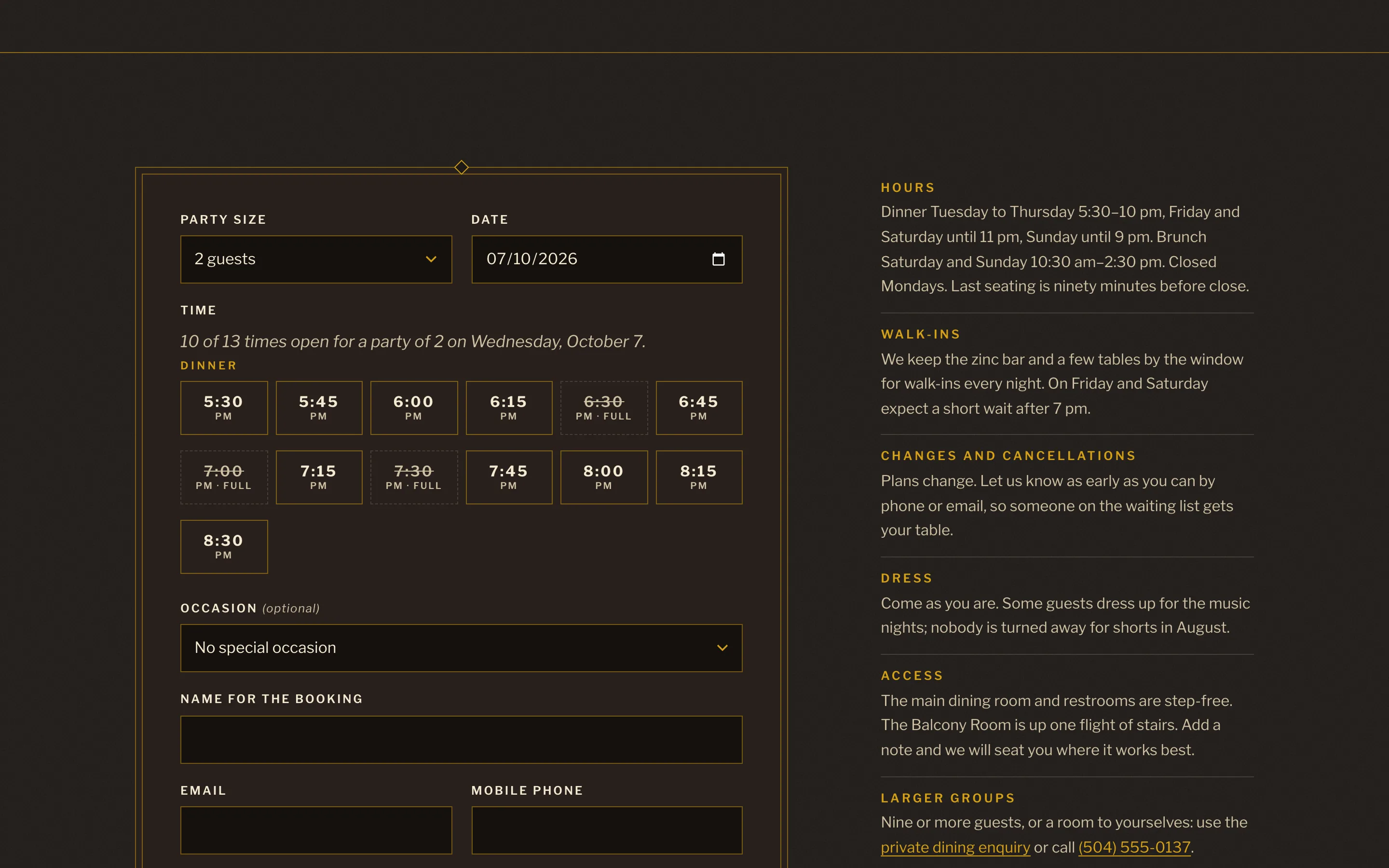Open the Occasion dropdown

click(461, 648)
